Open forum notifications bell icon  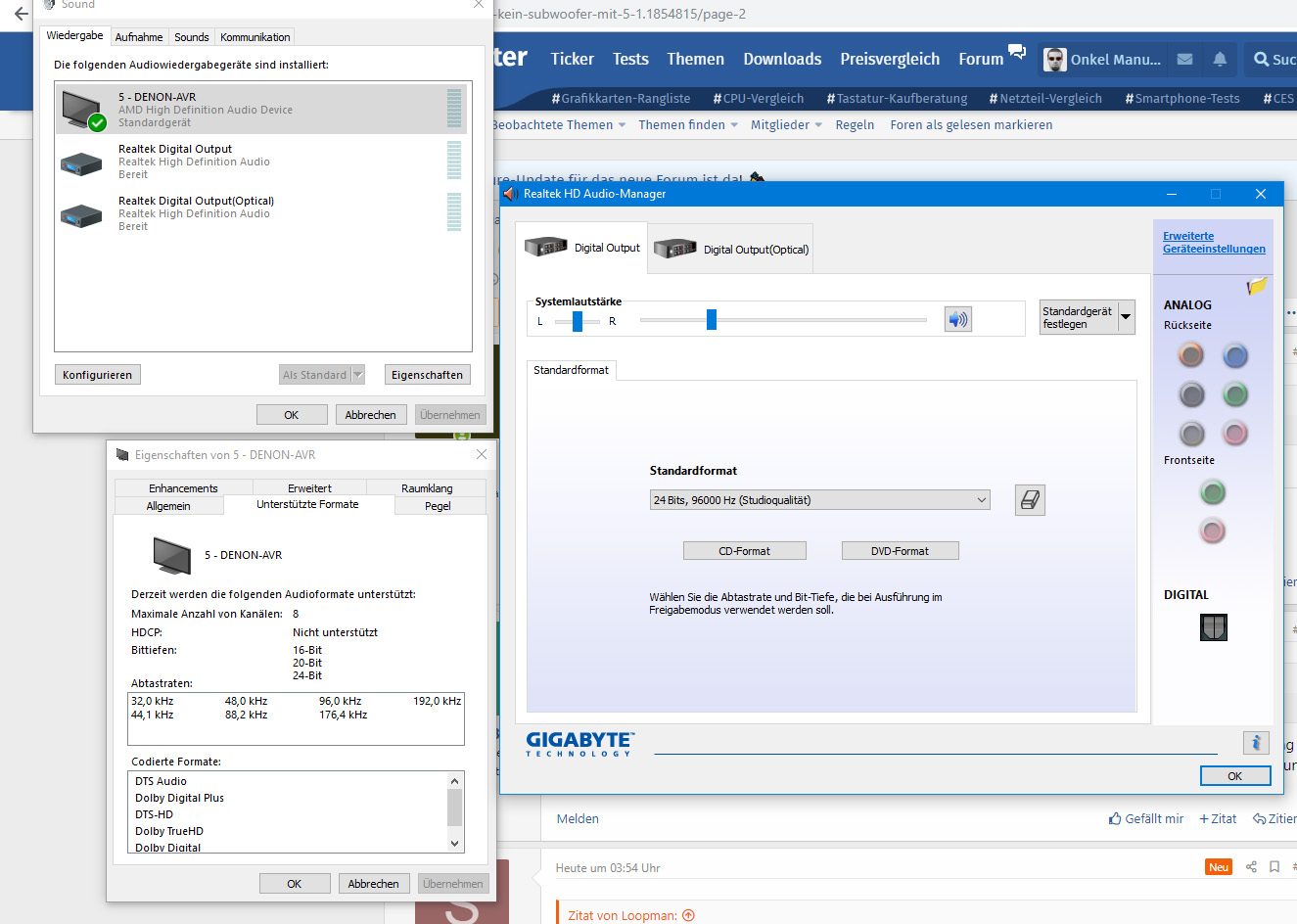pyautogui.click(x=1220, y=59)
